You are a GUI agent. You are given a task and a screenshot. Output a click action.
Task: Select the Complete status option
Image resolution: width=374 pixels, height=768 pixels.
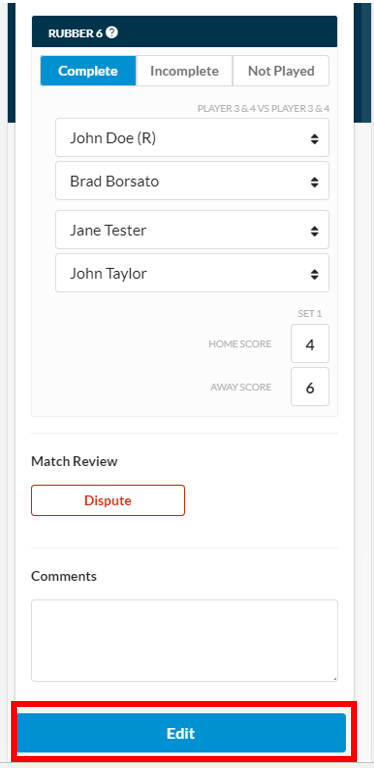(x=88, y=71)
